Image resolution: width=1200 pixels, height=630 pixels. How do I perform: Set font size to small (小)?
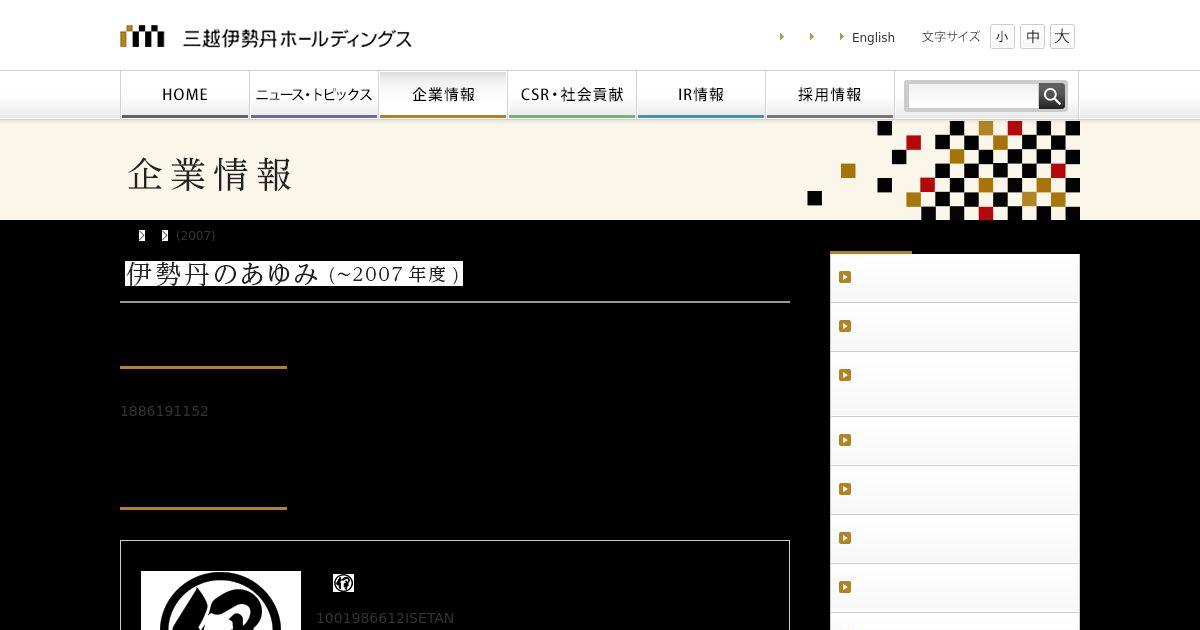1002,37
